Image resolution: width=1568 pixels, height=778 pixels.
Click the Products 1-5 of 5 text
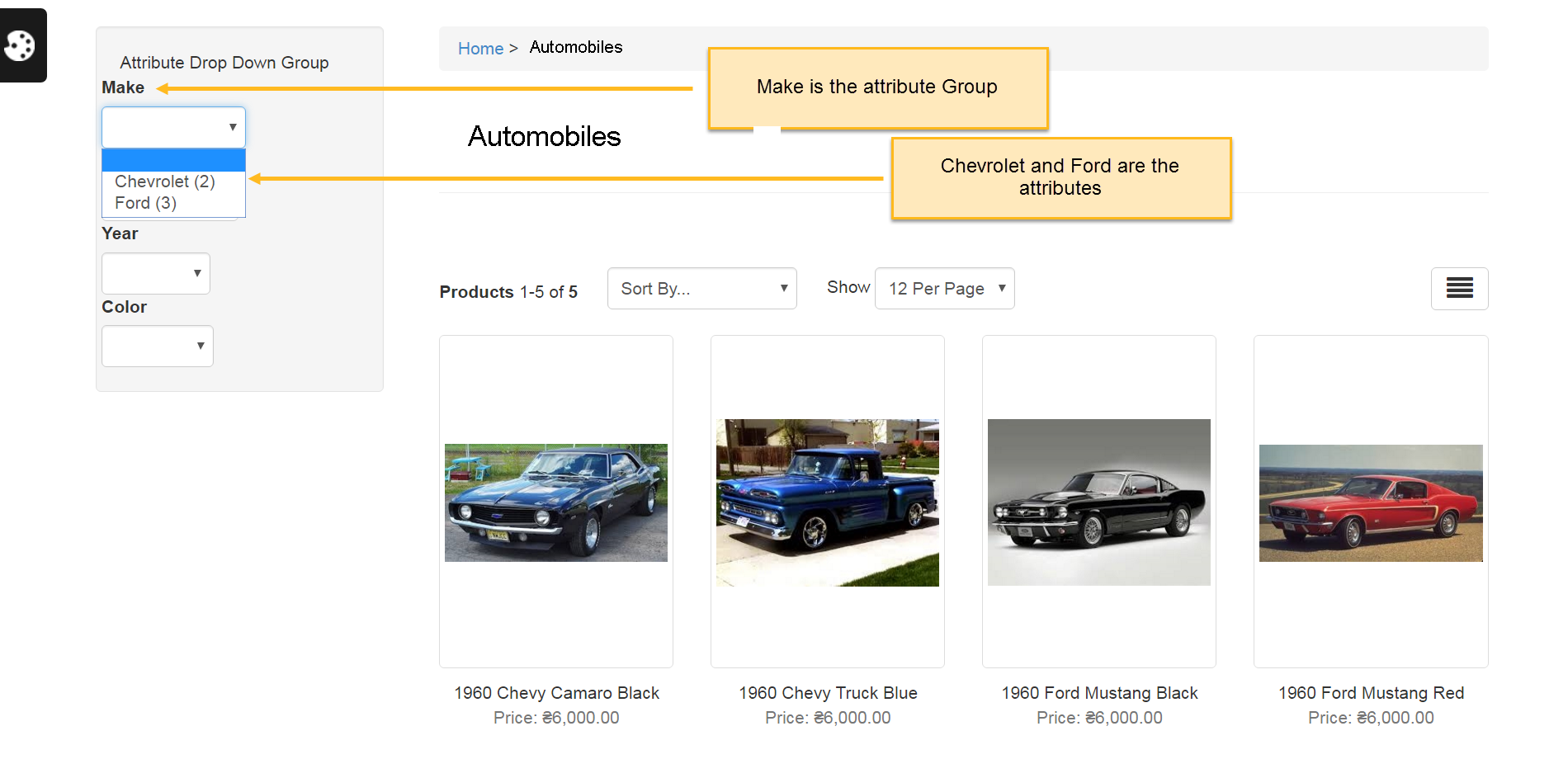(508, 292)
